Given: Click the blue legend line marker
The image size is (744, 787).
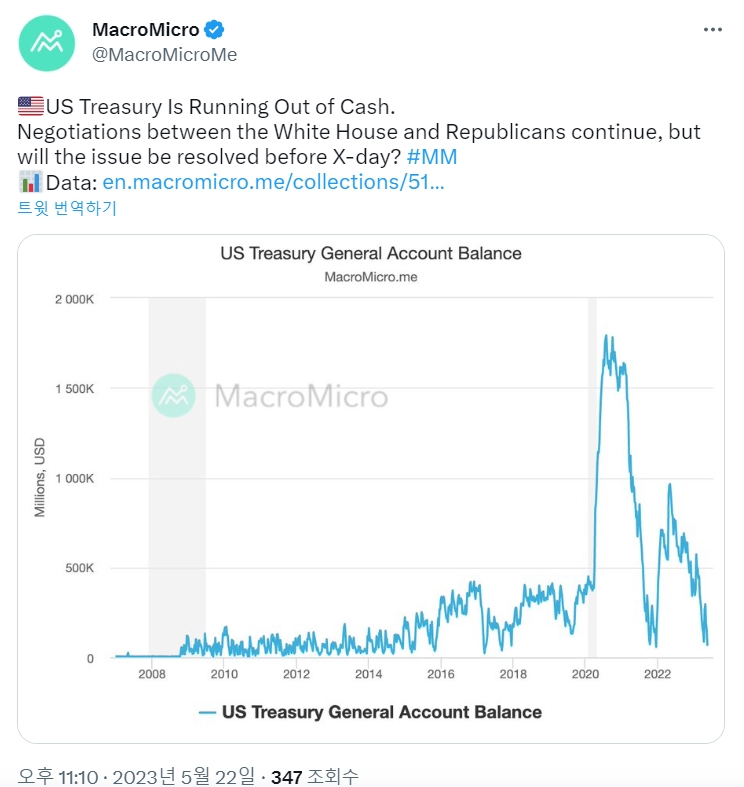Looking at the screenshot, I should [x=207, y=713].
